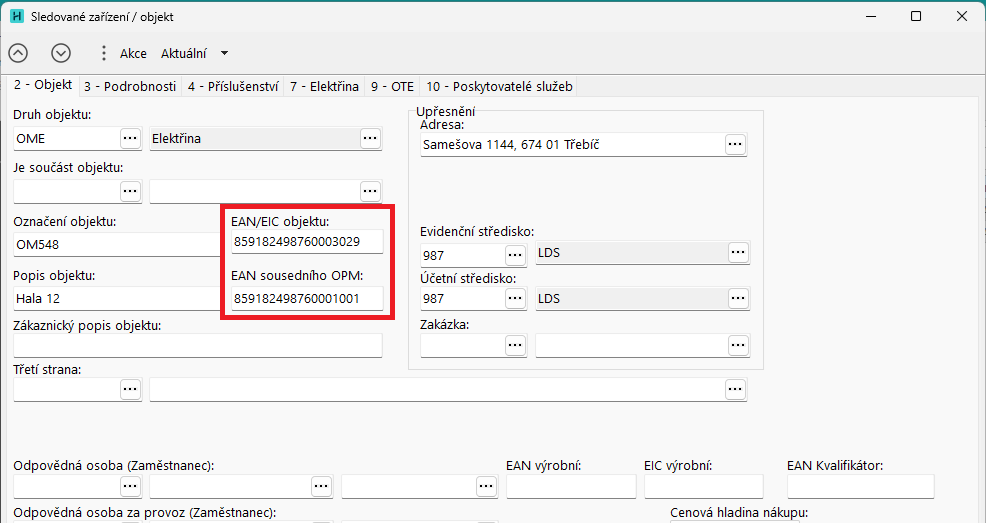Switch to the 4 - Příslušenství tab
Screen dimensions: 986x523
tap(233, 87)
